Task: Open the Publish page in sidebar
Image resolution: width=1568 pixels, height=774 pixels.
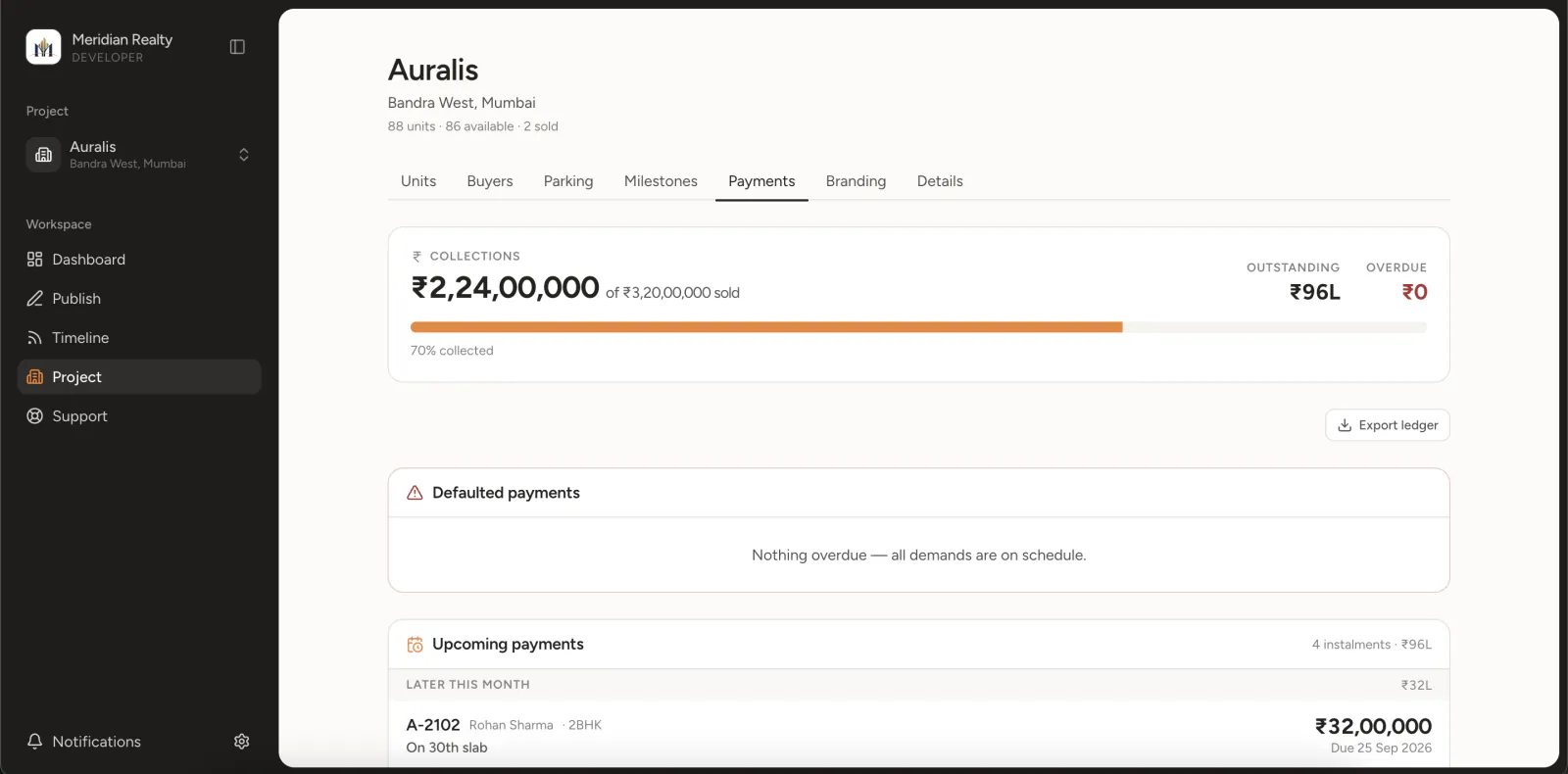Action: pos(139,299)
